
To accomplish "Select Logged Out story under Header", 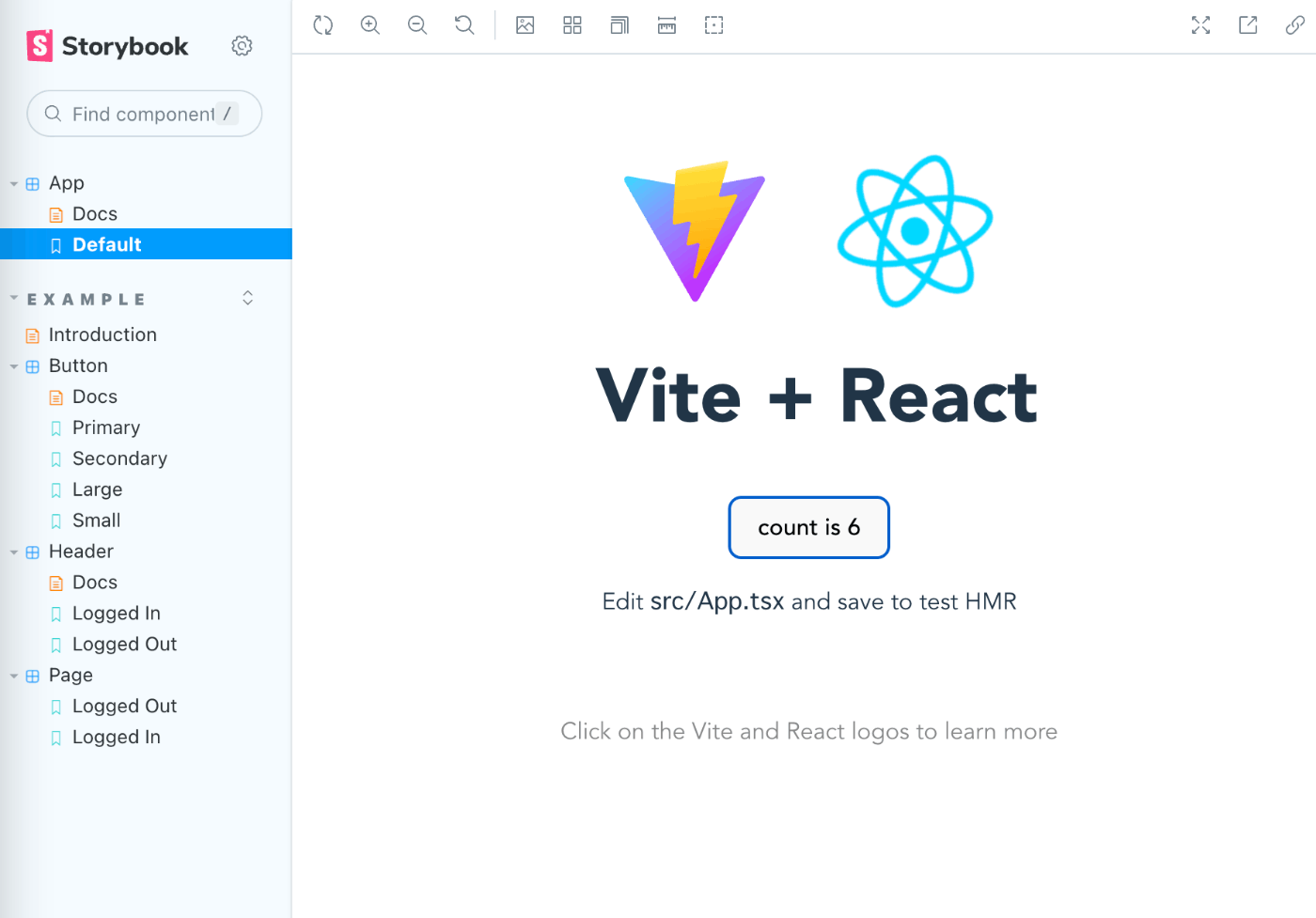I will tap(124, 645).
